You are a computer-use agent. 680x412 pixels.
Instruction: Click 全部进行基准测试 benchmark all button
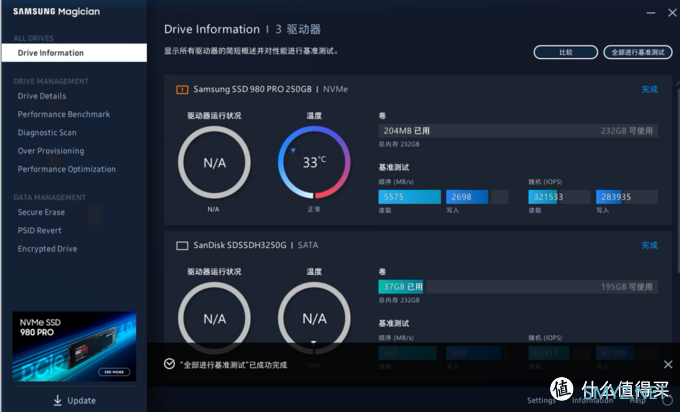(638, 52)
